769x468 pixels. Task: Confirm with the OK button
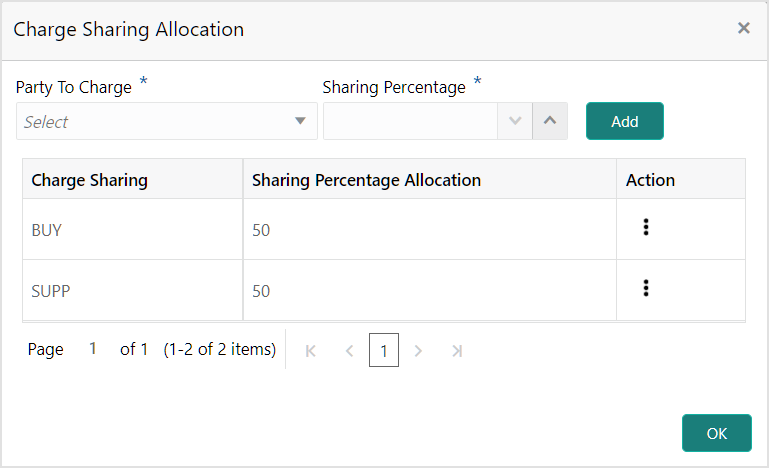click(x=716, y=433)
